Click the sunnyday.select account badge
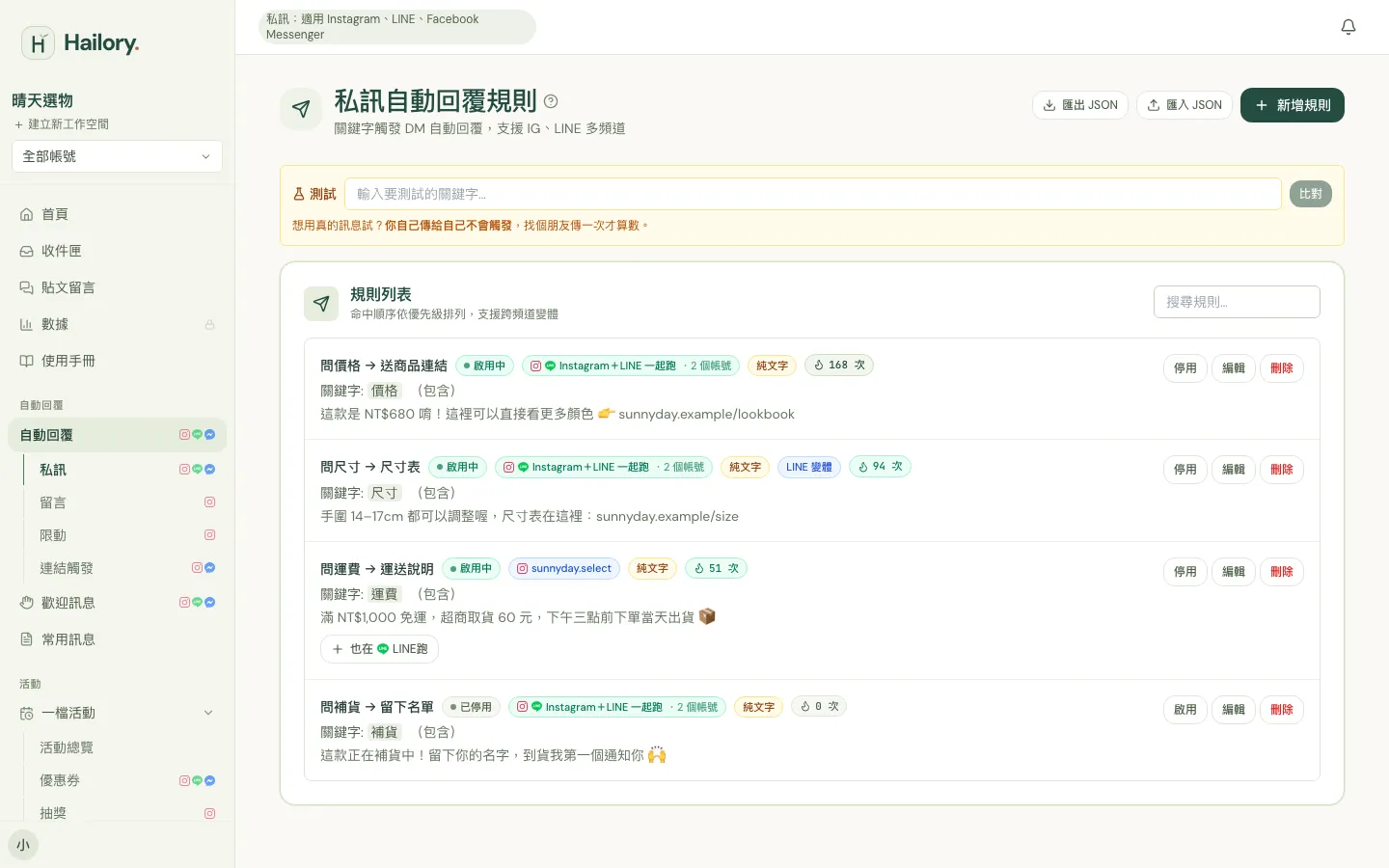The height and width of the screenshot is (868, 1389). 563,569
